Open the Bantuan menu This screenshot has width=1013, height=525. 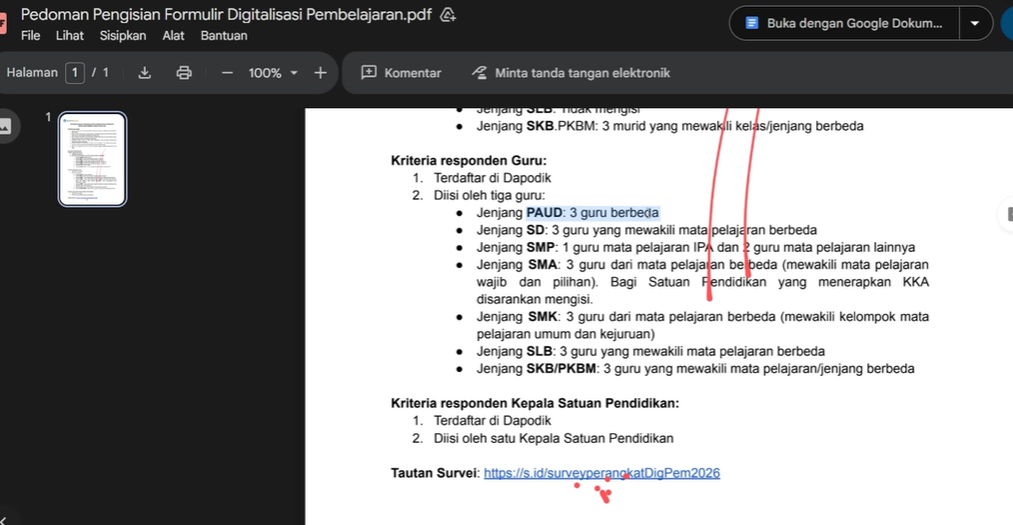click(224, 36)
